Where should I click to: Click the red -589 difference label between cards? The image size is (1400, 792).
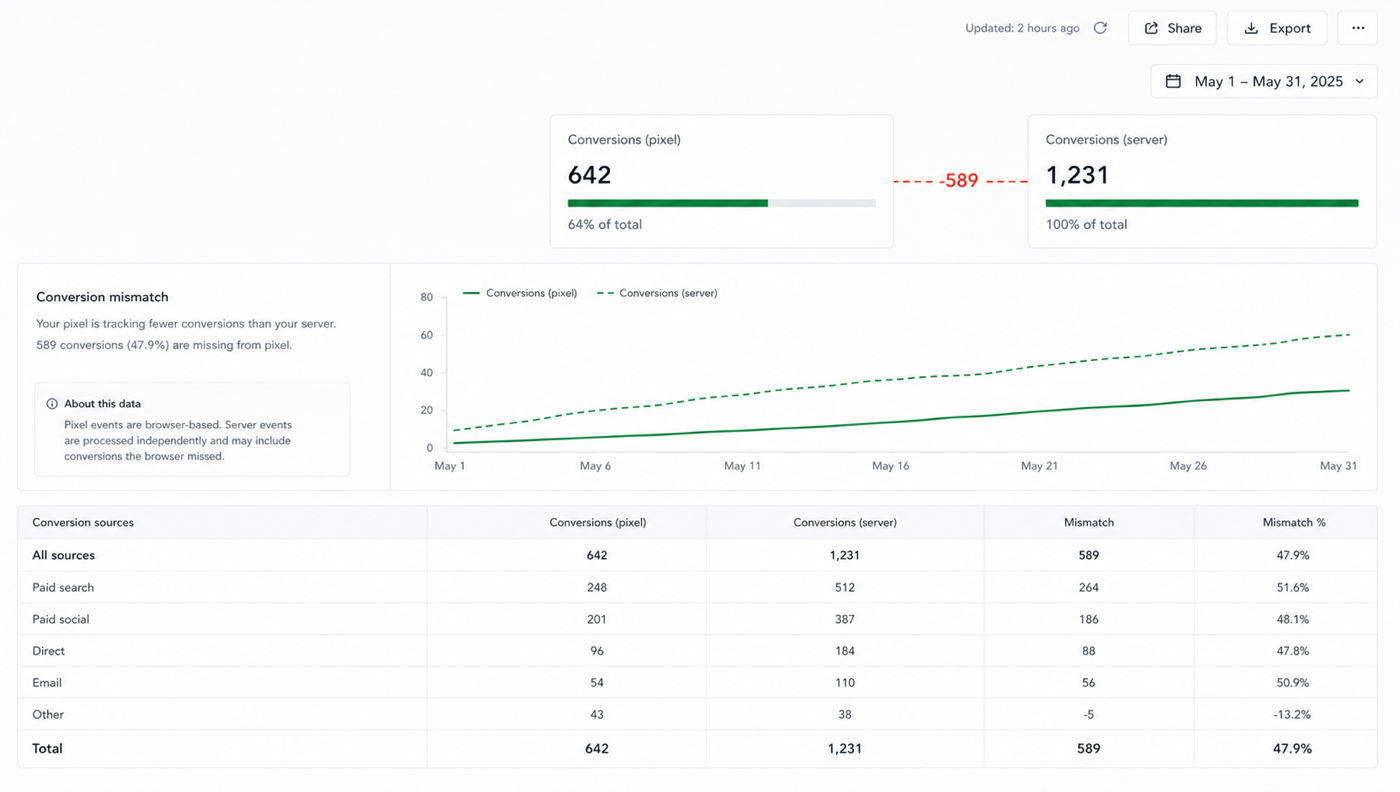[x=959, y=181]
